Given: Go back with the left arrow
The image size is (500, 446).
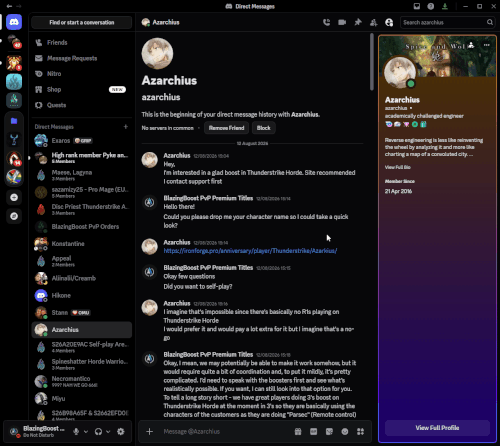Looking at the screenshot, I should pyautogui.click(x=9, y=6).
